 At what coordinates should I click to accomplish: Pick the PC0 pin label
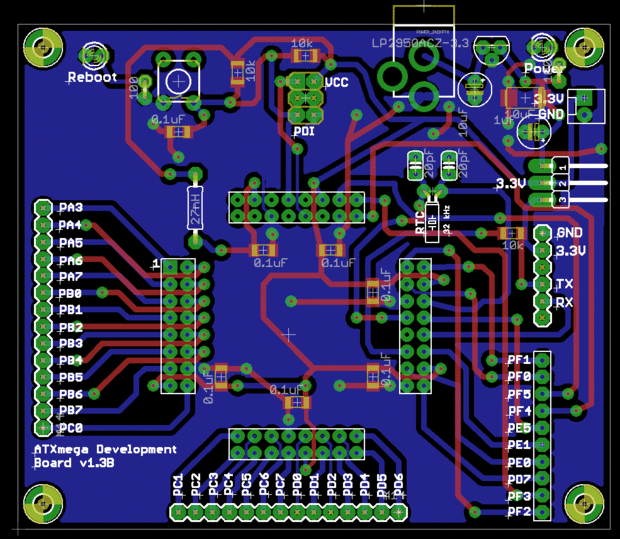point(71,428)
